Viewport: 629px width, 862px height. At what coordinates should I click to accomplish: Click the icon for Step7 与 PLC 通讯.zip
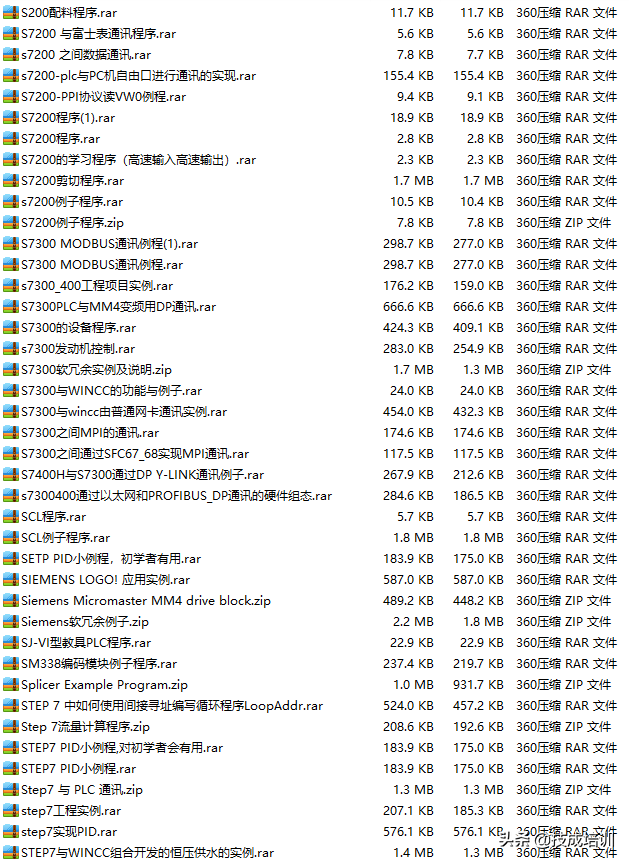[11, 789]
